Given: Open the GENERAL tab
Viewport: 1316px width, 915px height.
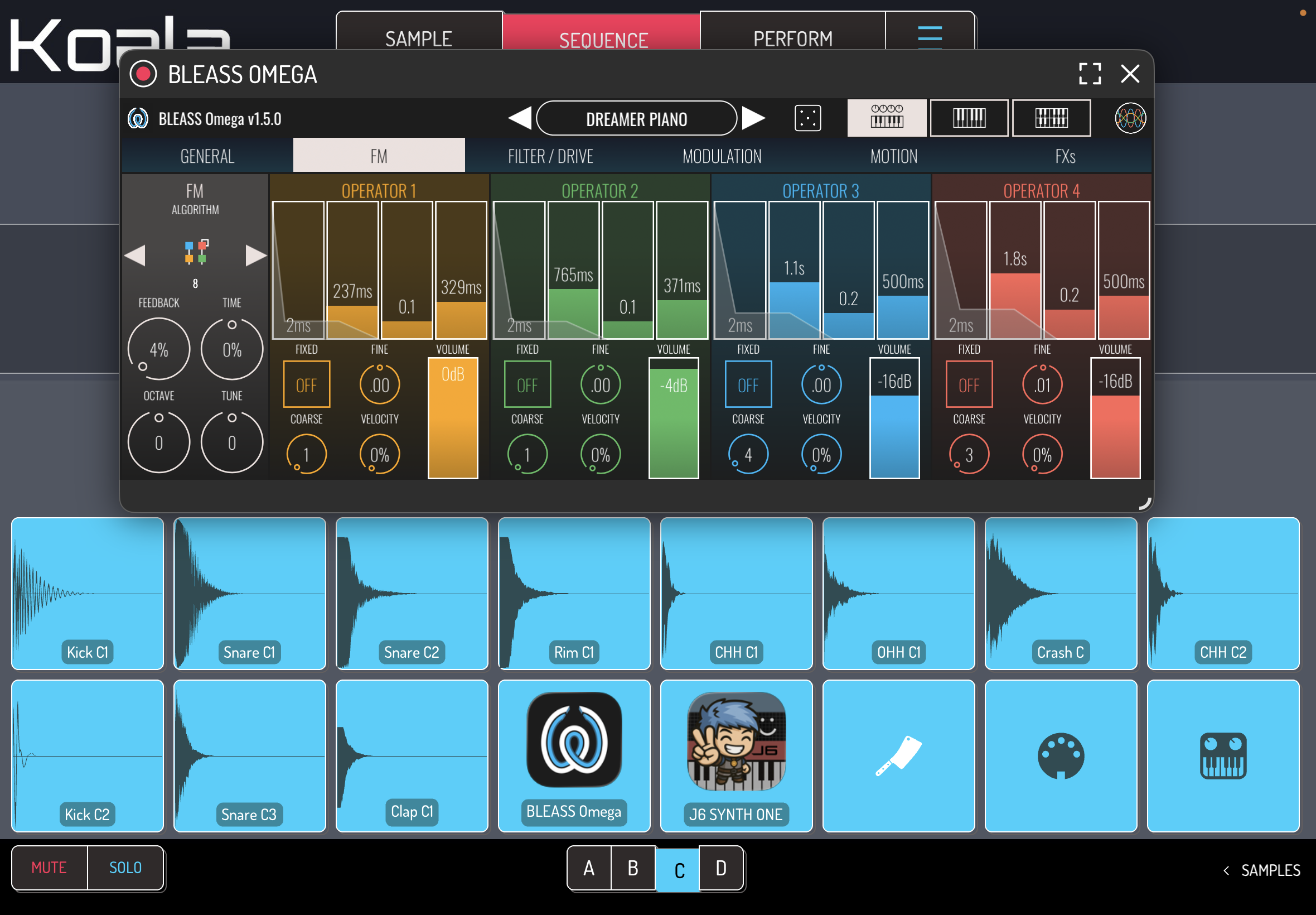Looking at the screenshot, I should 207,156.
